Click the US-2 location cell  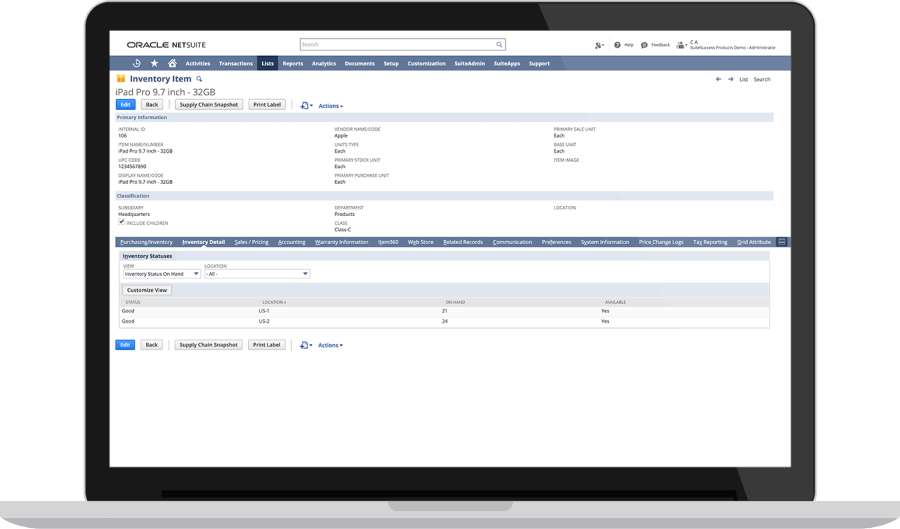264,321
